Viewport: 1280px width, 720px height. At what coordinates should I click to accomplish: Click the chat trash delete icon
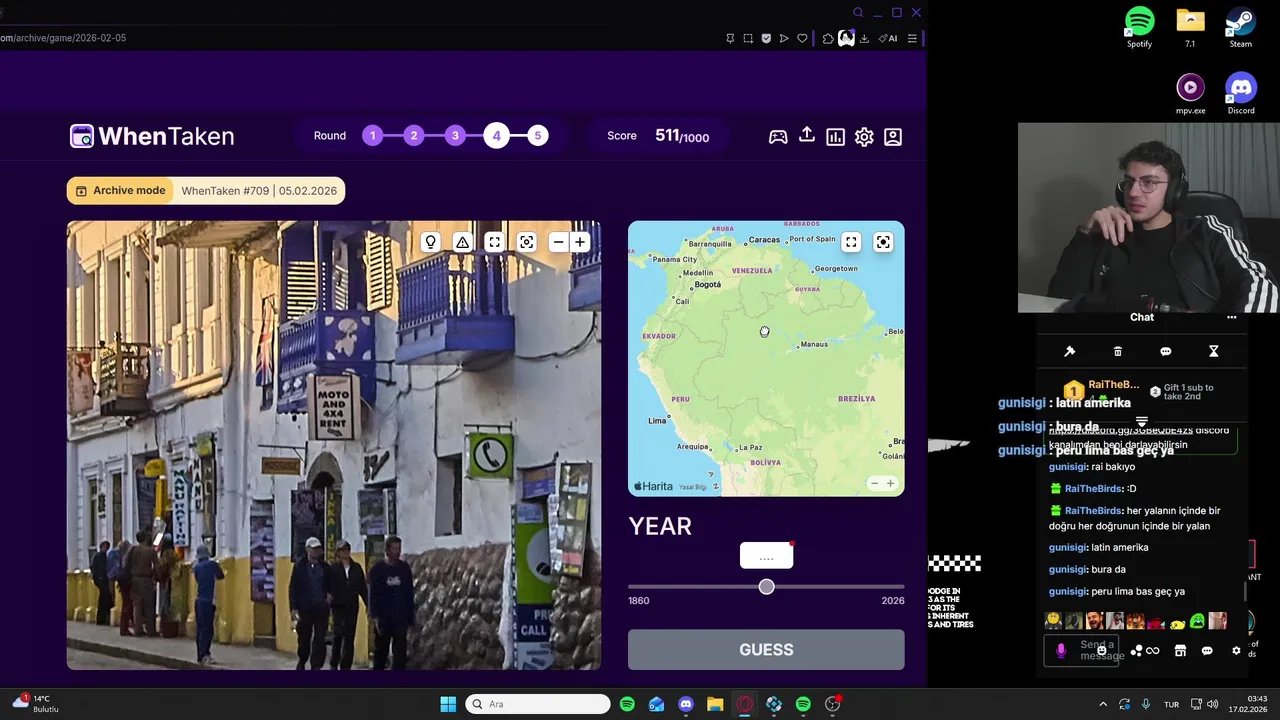point(1118,352)
